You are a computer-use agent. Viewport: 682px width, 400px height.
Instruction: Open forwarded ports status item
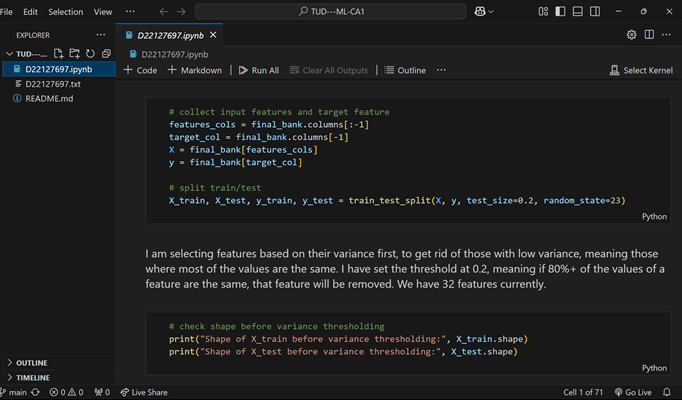click(x=102, y=392)
